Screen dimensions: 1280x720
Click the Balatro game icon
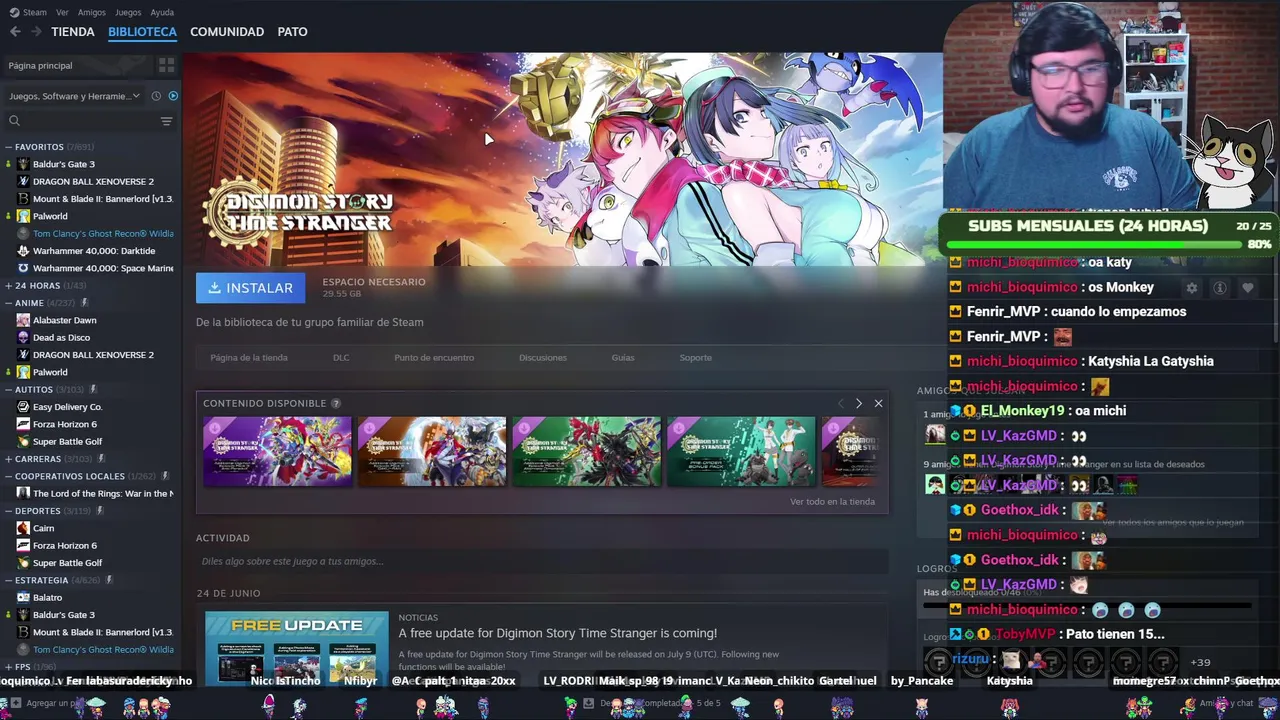pos(23,597)
